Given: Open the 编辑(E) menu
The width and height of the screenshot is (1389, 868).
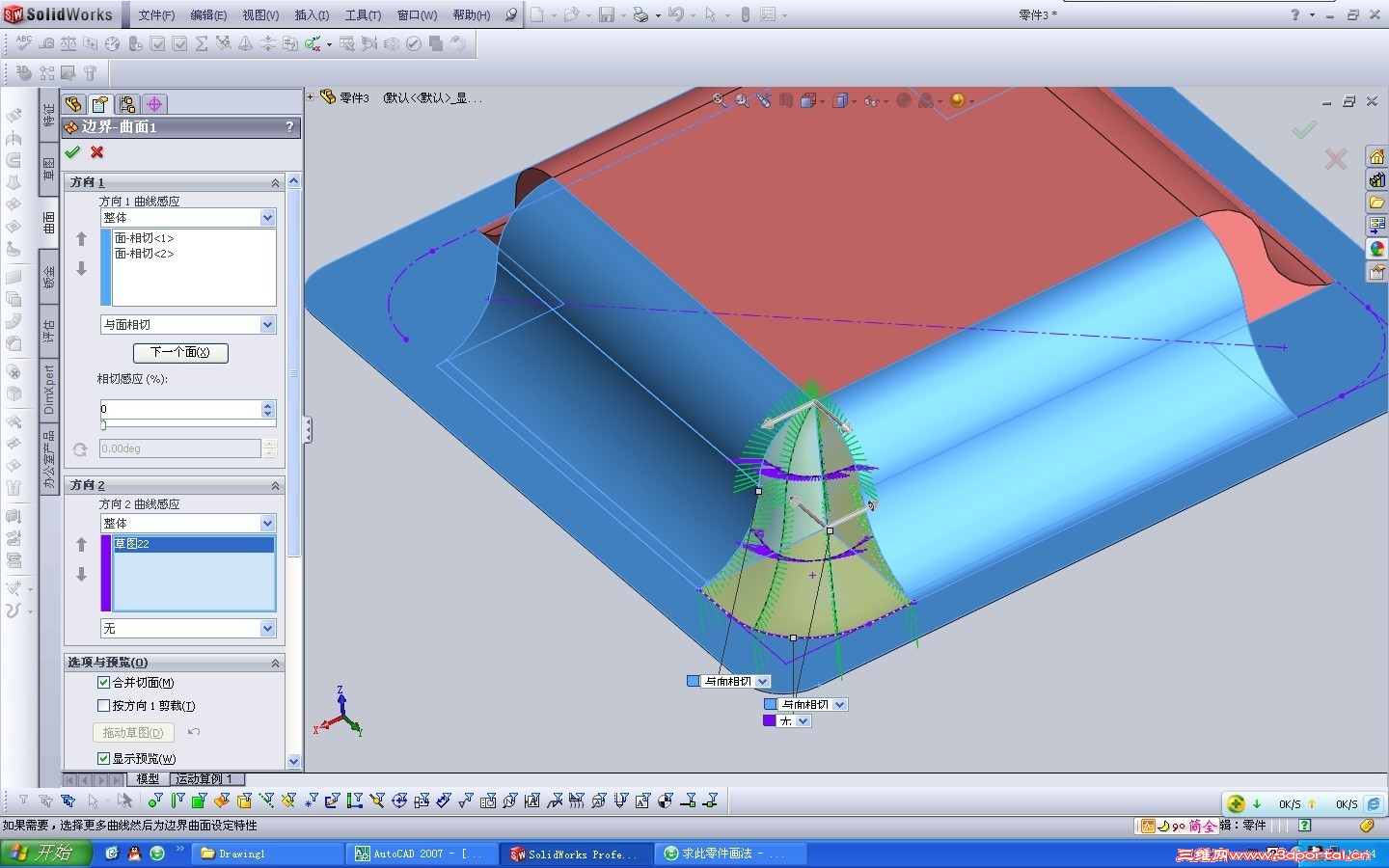Looking at the screenshot, I should [208, 15].
